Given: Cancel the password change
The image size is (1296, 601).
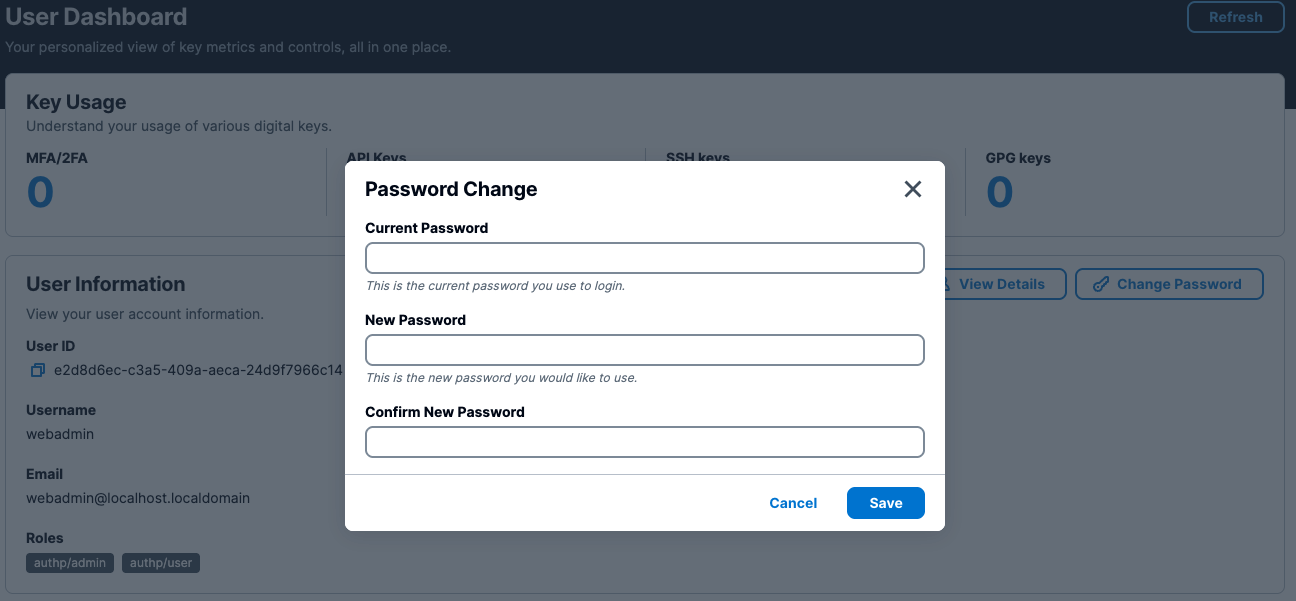Looking at the screenshot, I should pos(793,503).
